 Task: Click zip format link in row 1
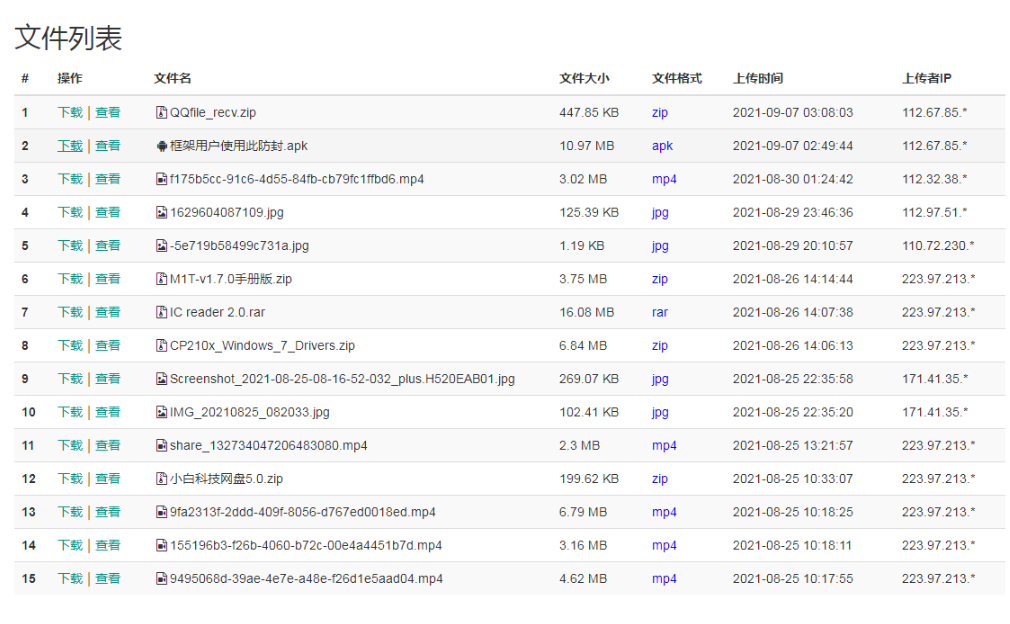(660, 113)
